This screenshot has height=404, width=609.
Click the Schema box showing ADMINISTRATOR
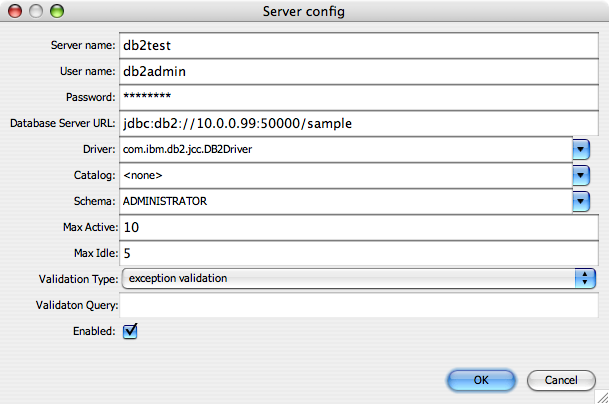346,201
